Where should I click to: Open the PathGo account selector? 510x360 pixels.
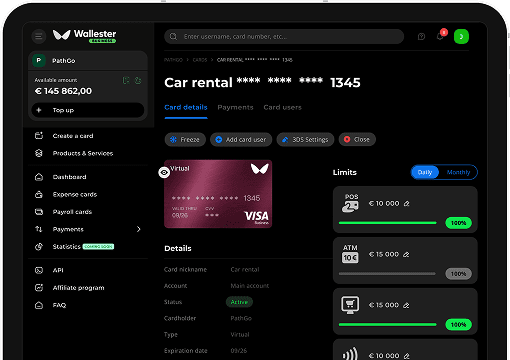tap(88, 60)
